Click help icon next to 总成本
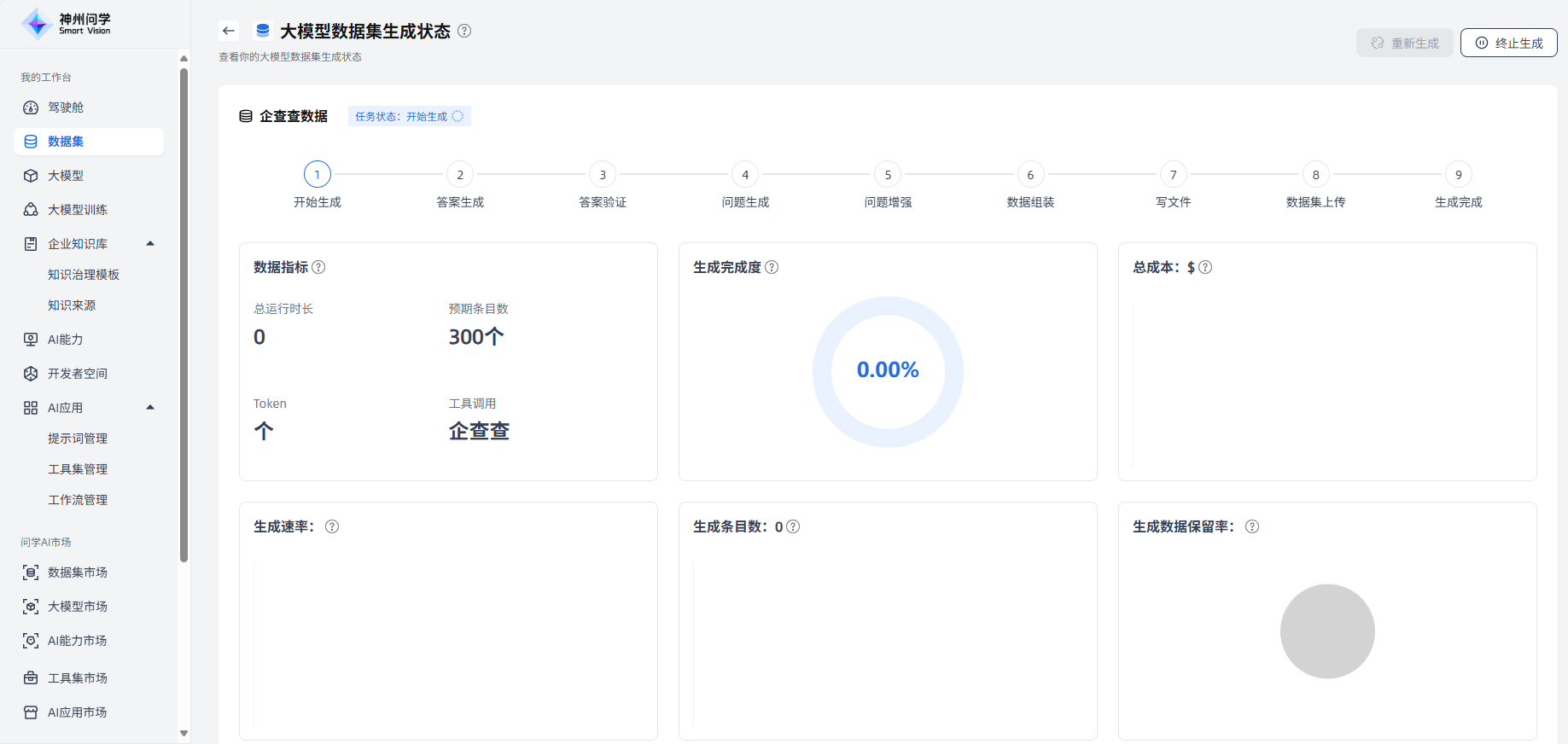 pos(1205,267)
